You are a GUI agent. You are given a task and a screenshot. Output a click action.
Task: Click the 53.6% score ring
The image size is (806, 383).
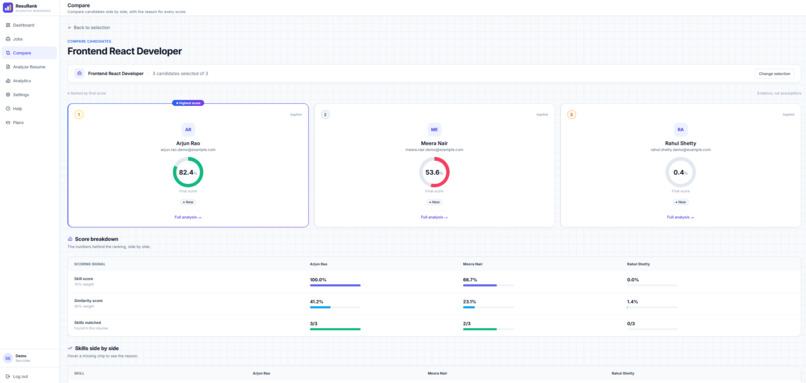pyautogui.click(x=434, y=173)
